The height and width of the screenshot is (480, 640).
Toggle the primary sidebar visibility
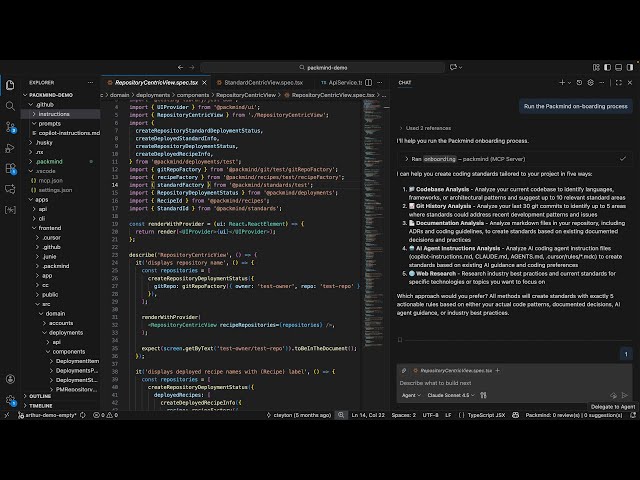607,67
